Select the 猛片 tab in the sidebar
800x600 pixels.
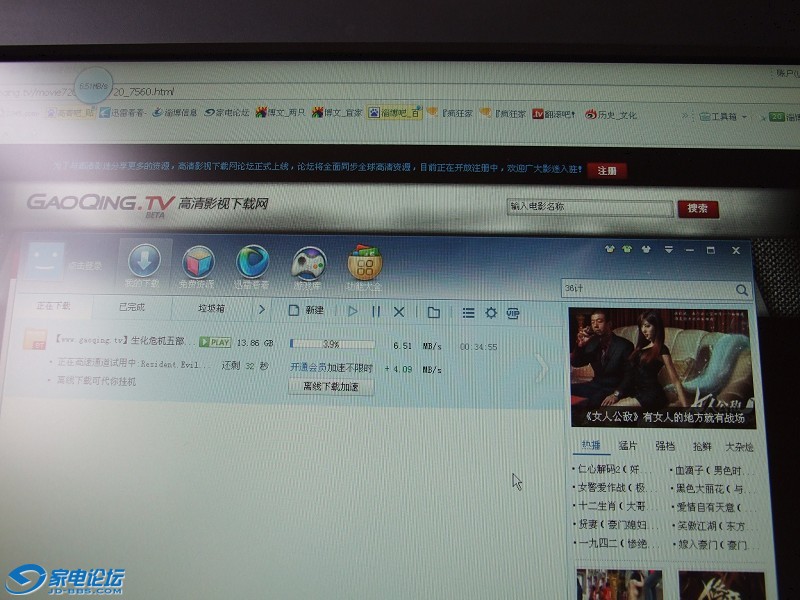[x=628, y=446]
